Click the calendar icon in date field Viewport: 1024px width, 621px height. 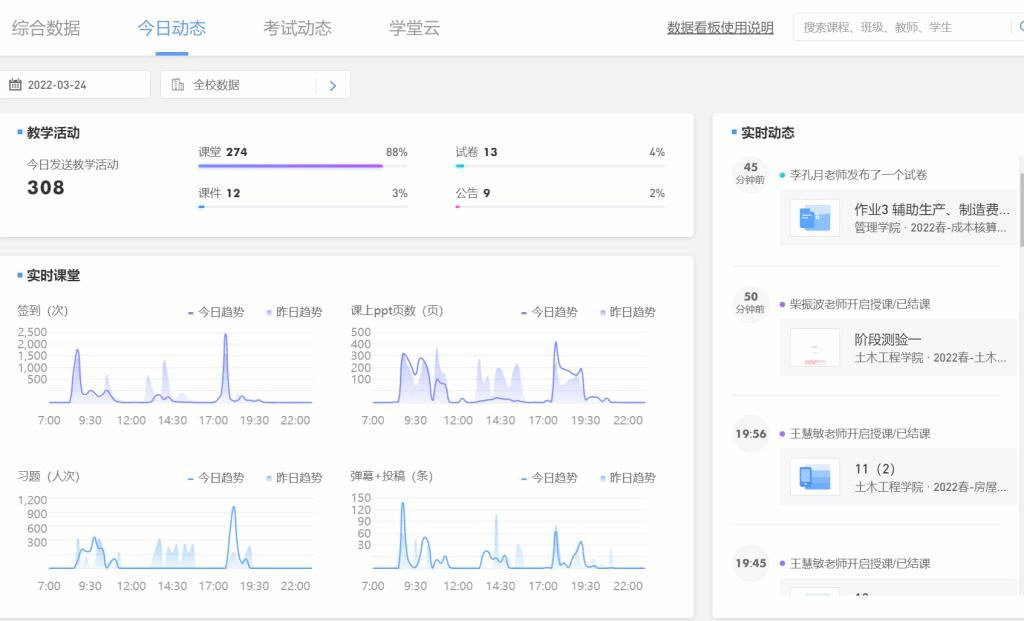15,85
